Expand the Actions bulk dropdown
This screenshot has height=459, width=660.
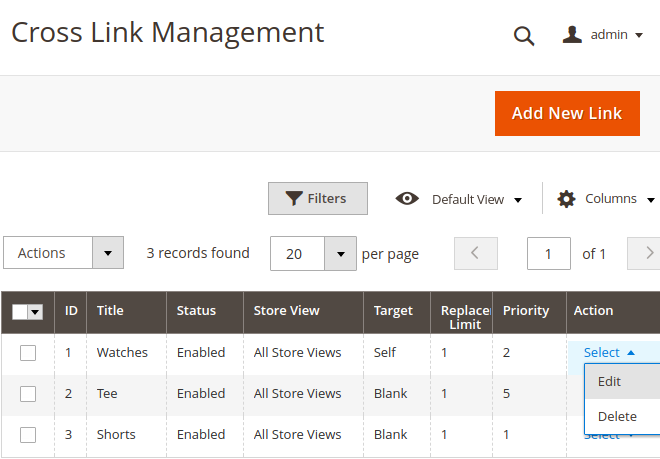point(108,254)
